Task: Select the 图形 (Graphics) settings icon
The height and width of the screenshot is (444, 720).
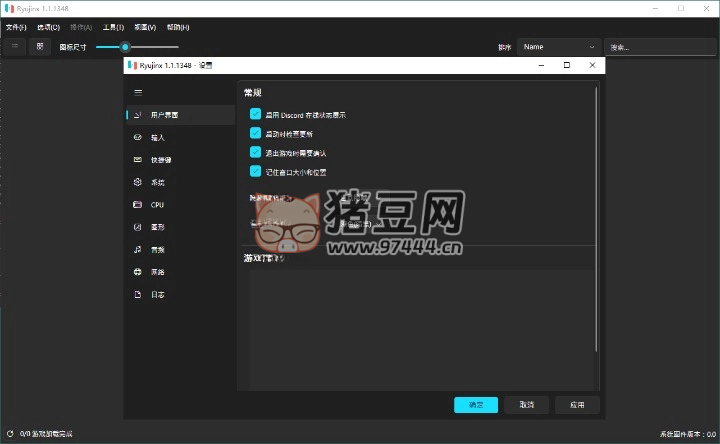Action: (137, 227)
